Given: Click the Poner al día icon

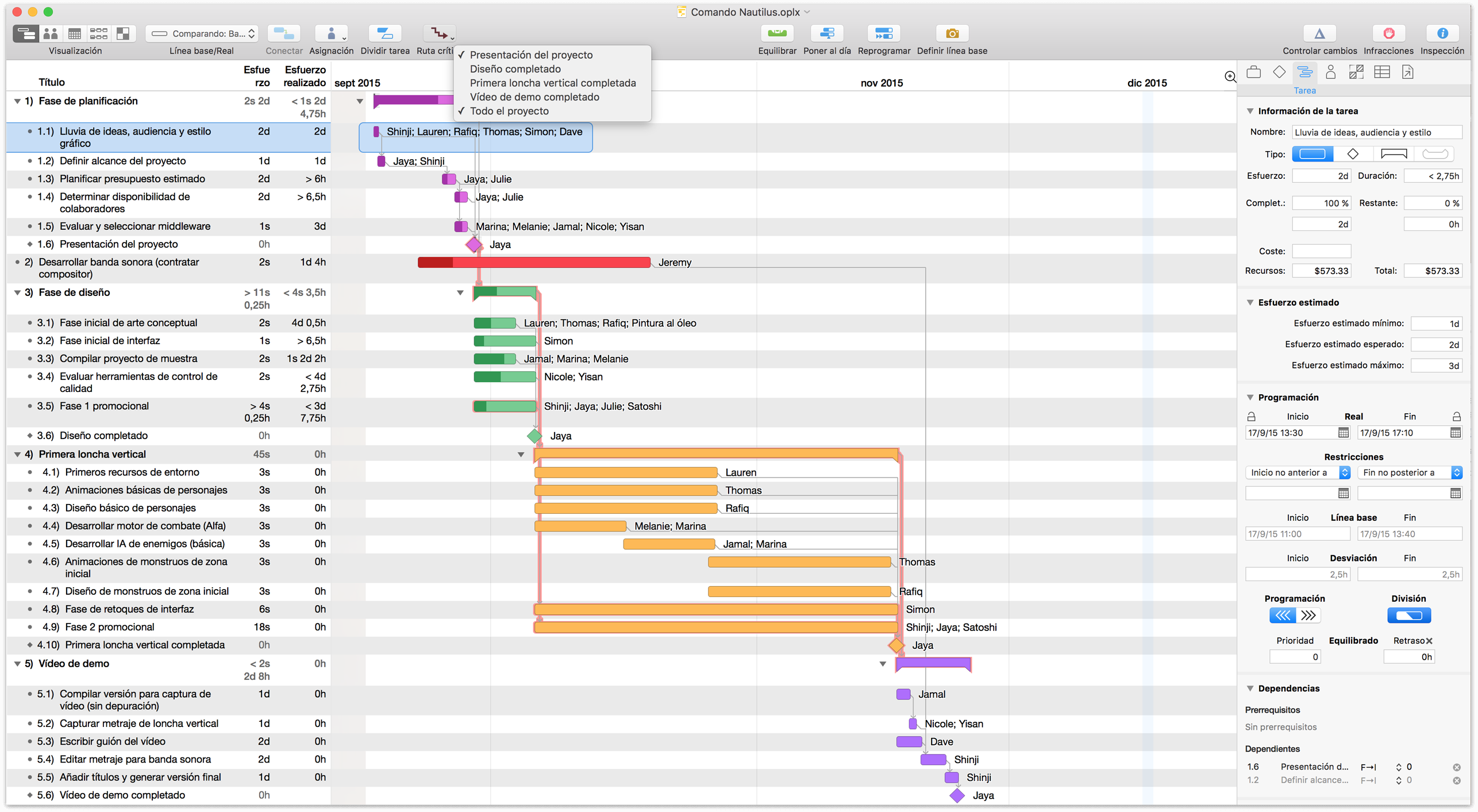Looking at the screenshot, I should pyautogui.click(x=826, y=34).
